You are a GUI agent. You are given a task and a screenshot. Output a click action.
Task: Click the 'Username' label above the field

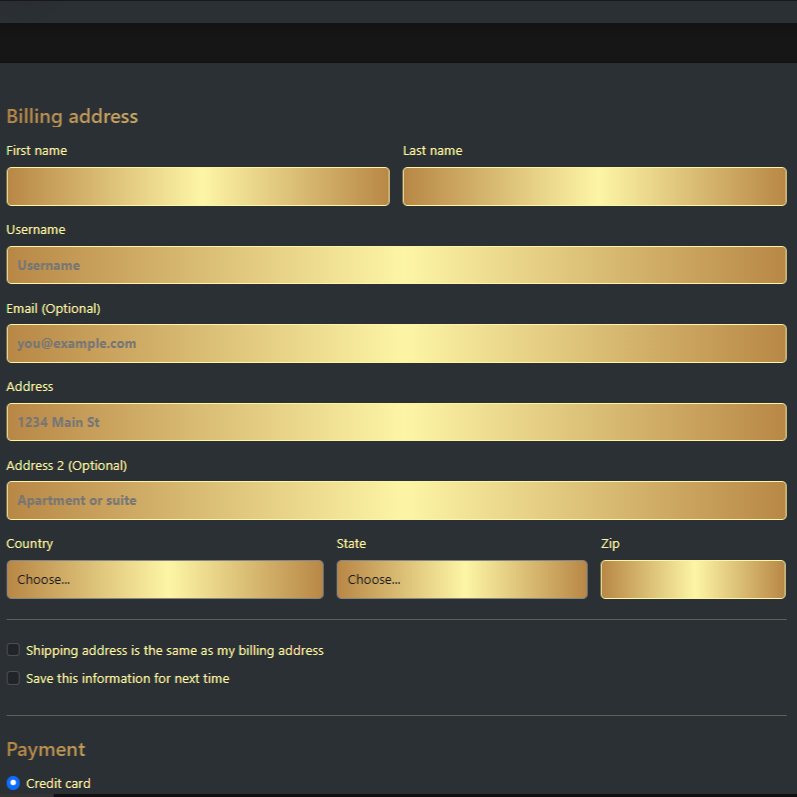[36, 230]
